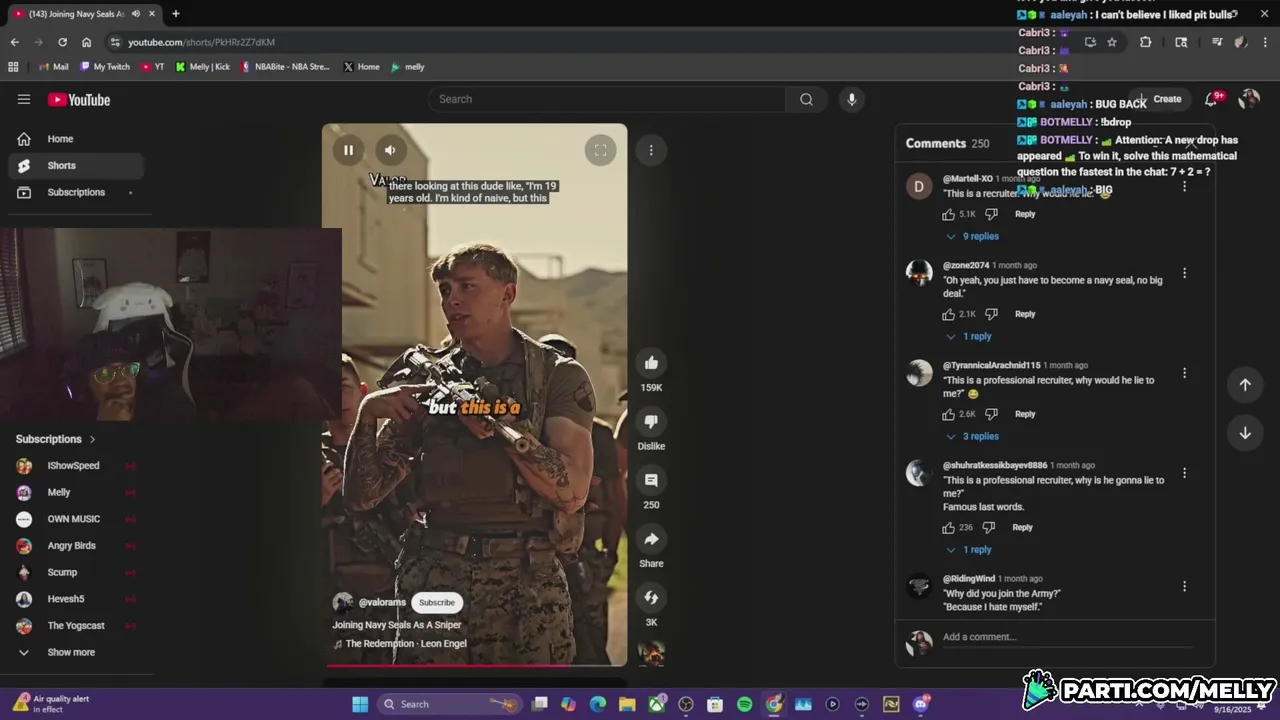Open the Short's three-dot more menu
Viewport: 1280px width, 720px height.
[x=651, y=150]
